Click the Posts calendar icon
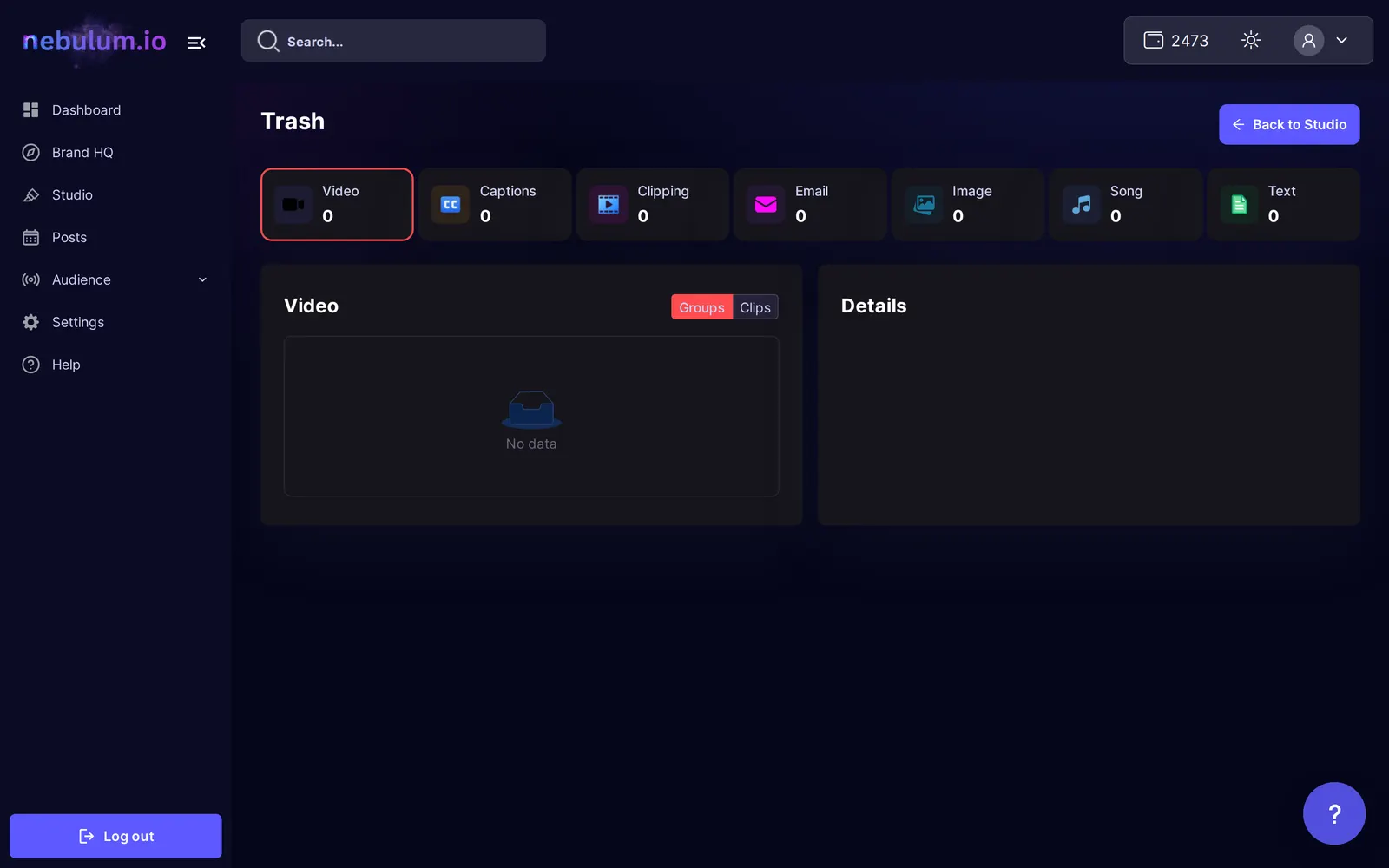Screen dimensions: 1389x868 pos(31,238)
